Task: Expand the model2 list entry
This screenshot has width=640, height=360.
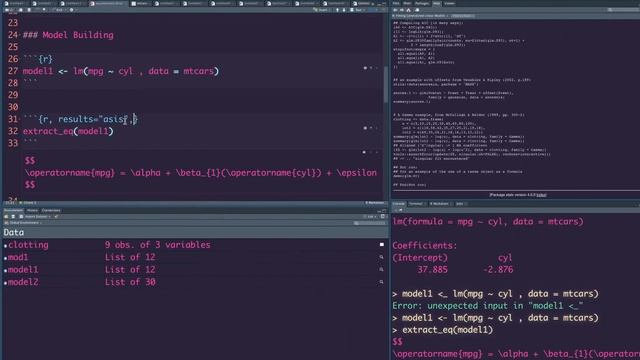Action: coord(6,282)
